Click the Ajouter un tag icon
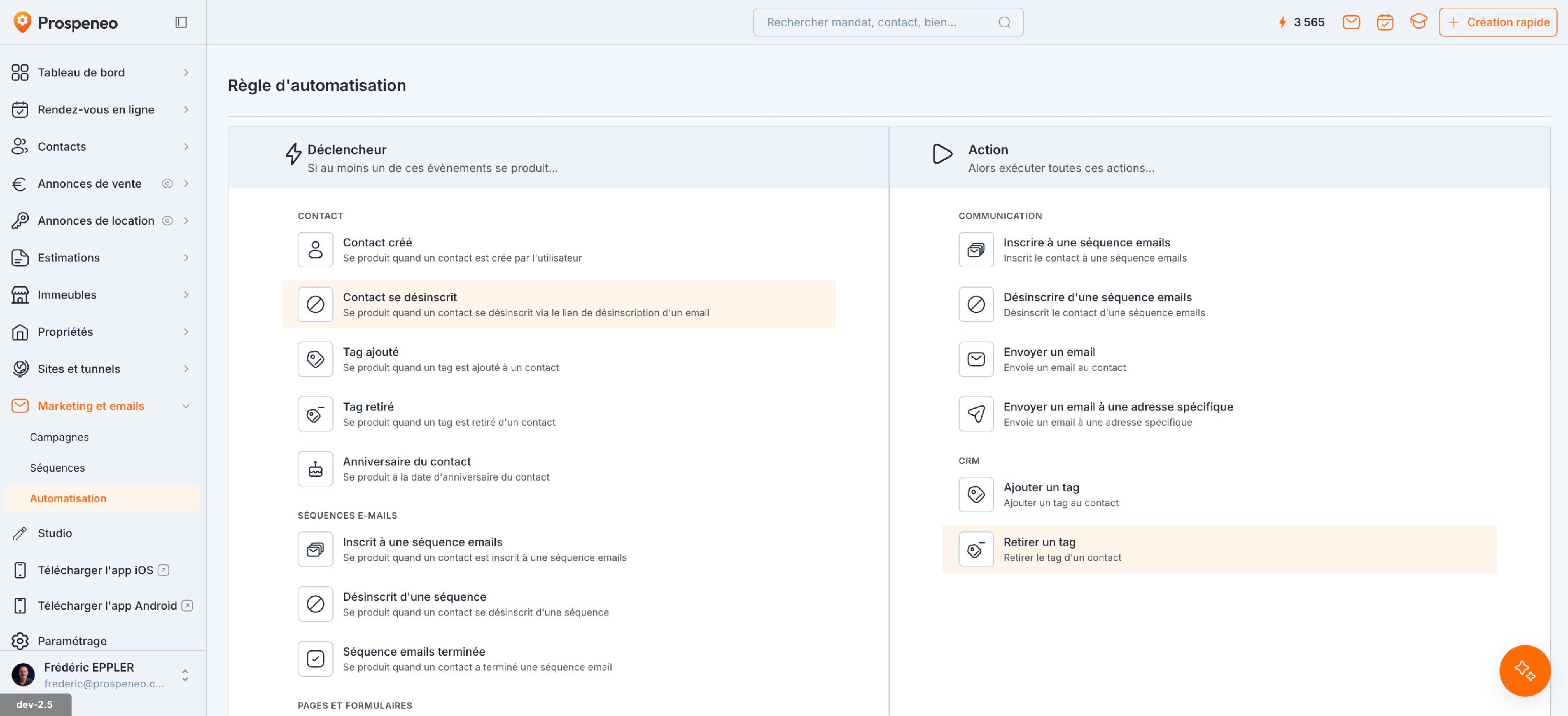 [x=976, y=494]
